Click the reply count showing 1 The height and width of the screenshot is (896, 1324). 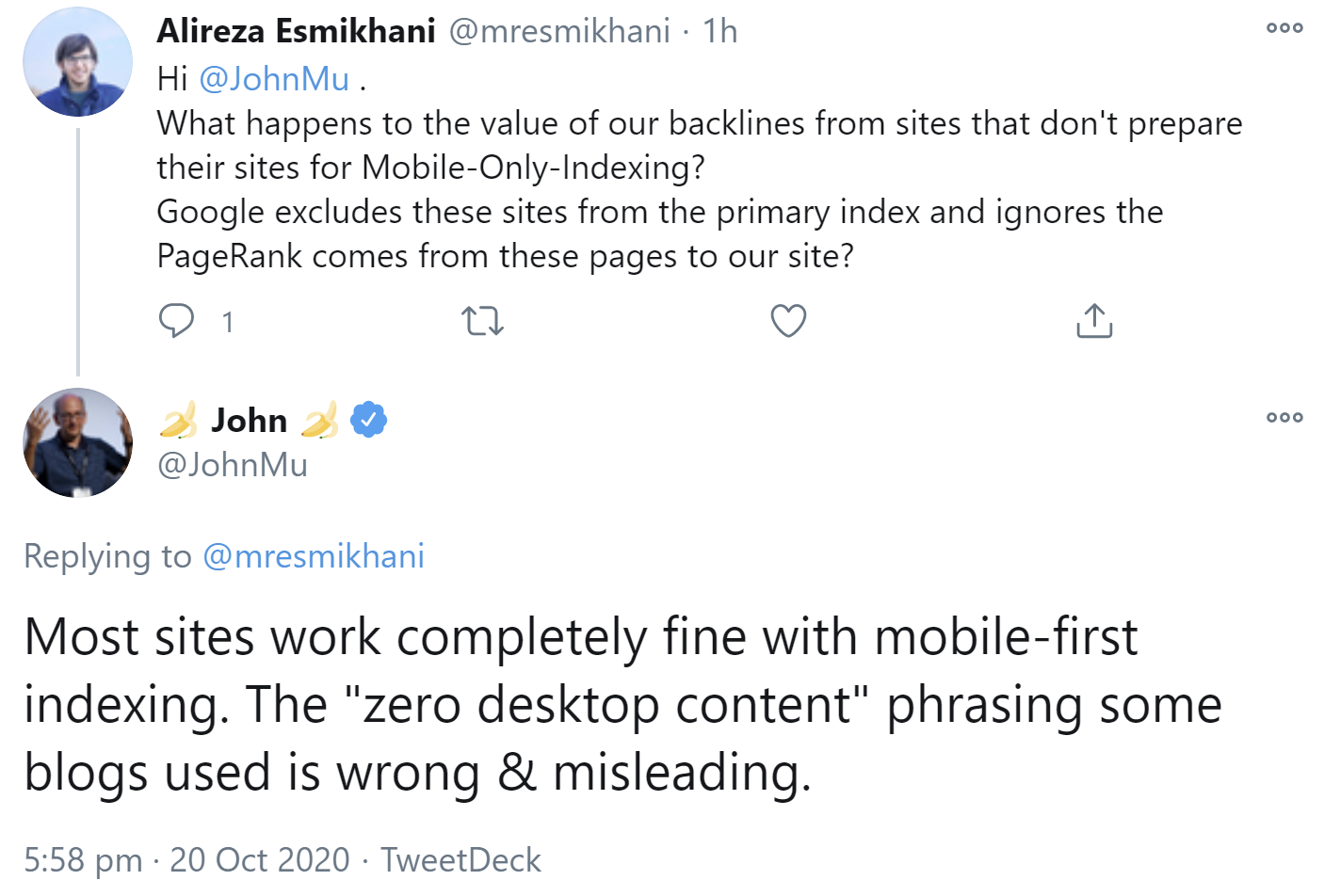227,322
